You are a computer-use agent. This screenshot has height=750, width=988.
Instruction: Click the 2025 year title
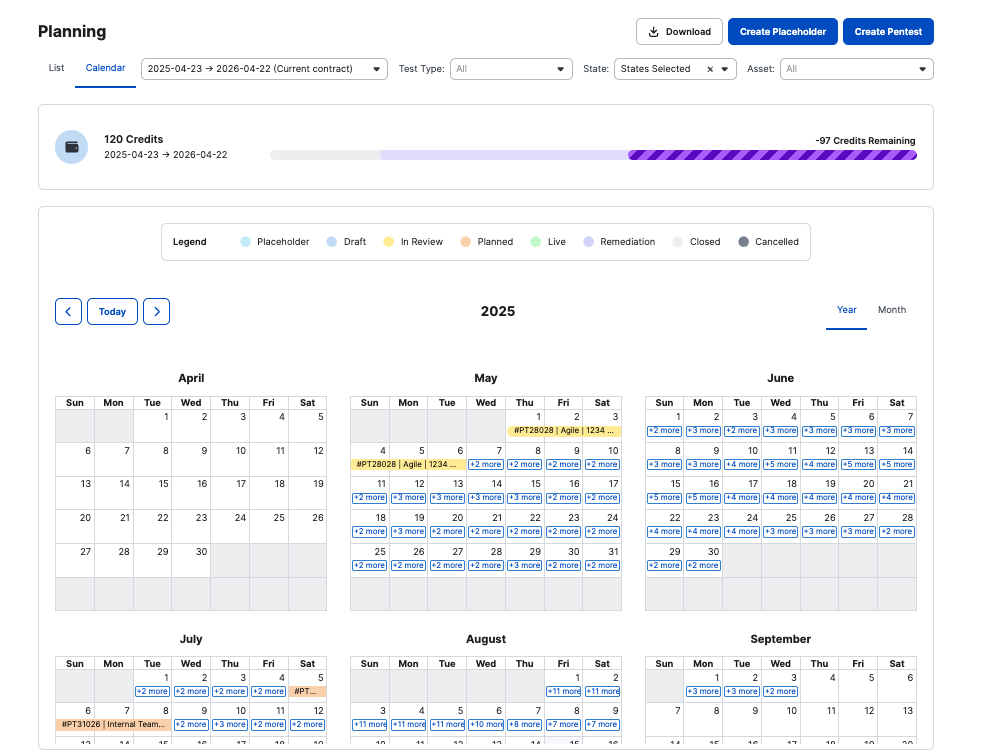pos(498,311)
